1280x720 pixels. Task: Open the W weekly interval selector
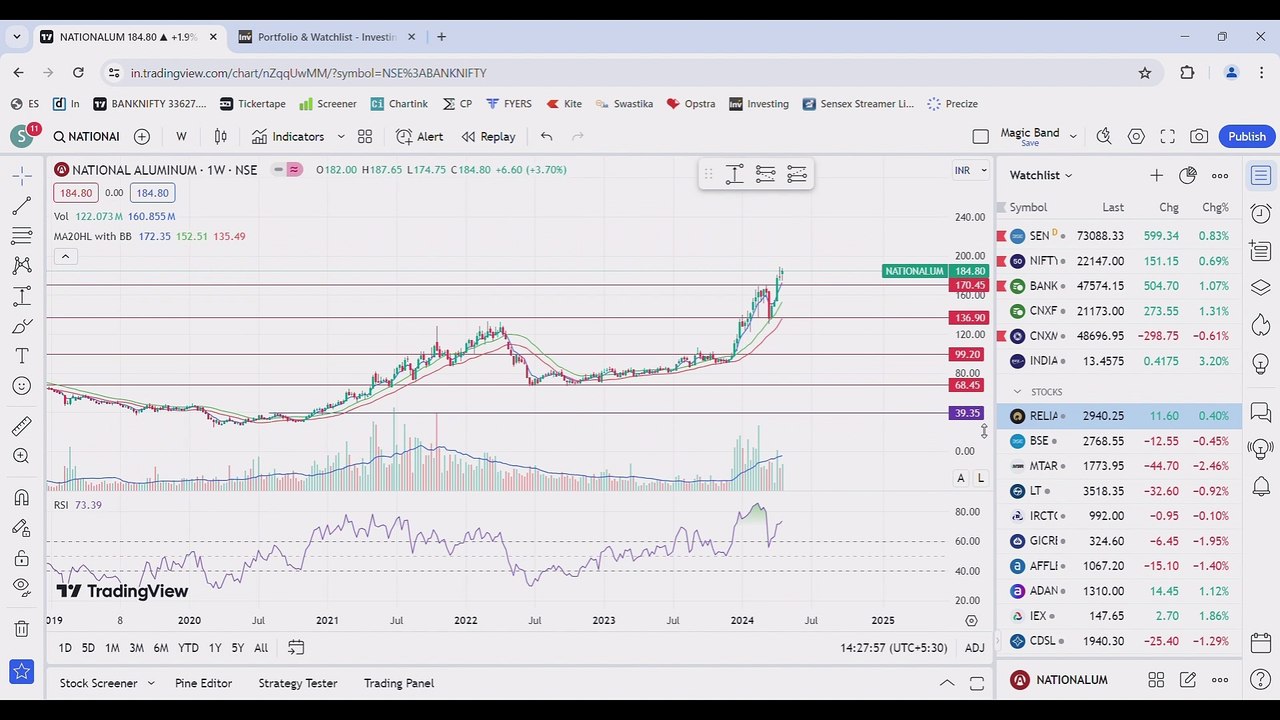[181, 136]
